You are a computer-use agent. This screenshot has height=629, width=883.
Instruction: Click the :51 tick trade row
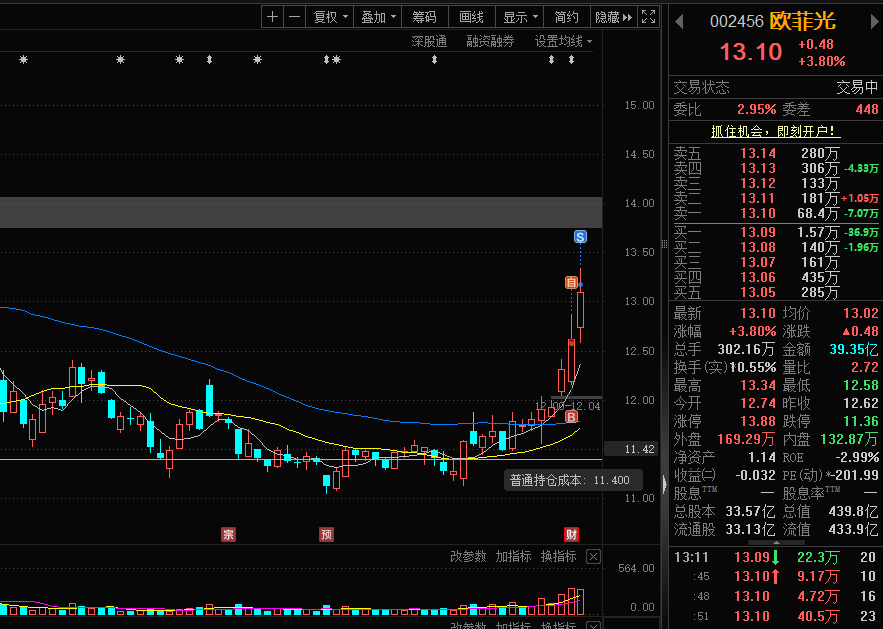(775, 617)
